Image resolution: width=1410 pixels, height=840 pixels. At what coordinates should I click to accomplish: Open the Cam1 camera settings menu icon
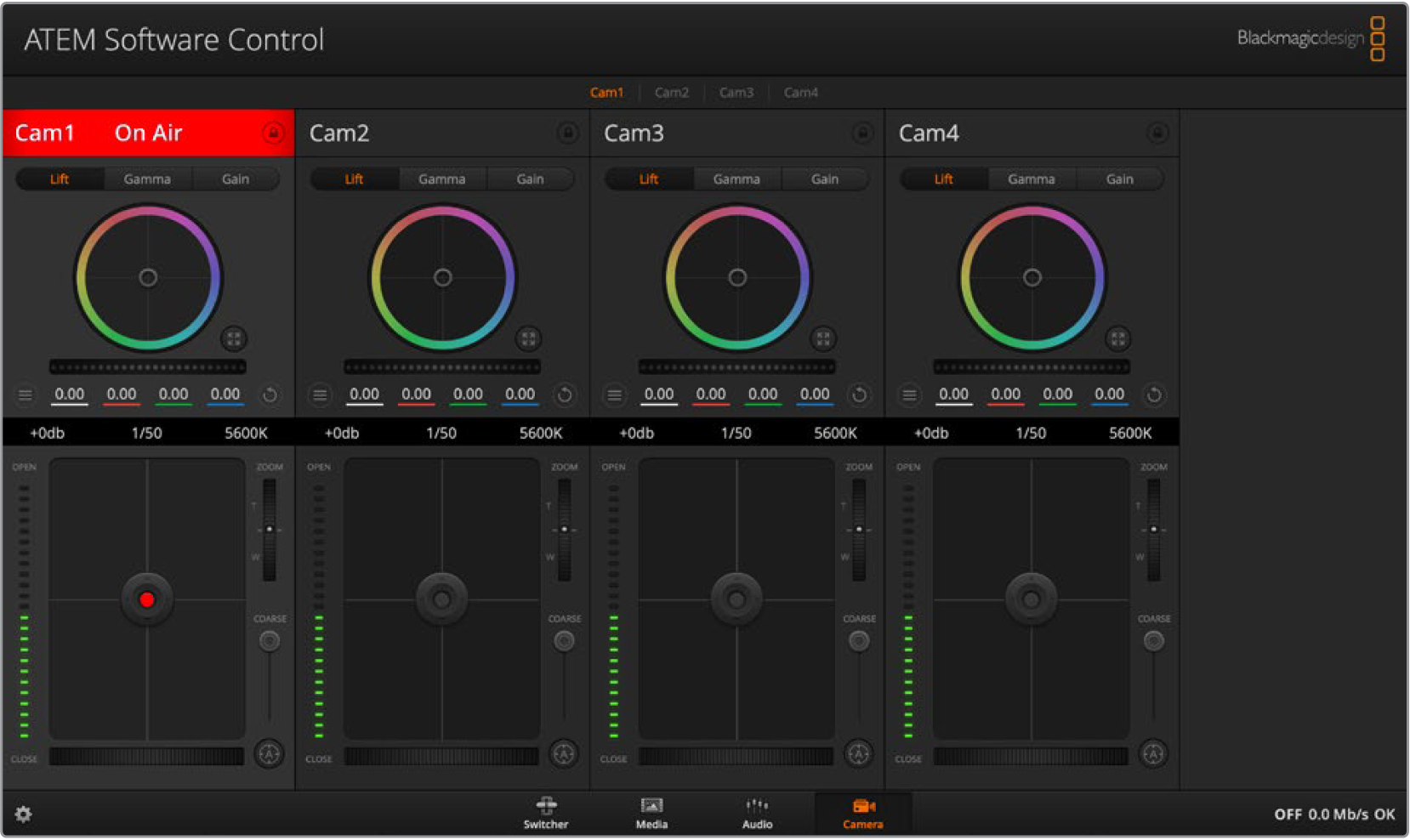point(26,394)
